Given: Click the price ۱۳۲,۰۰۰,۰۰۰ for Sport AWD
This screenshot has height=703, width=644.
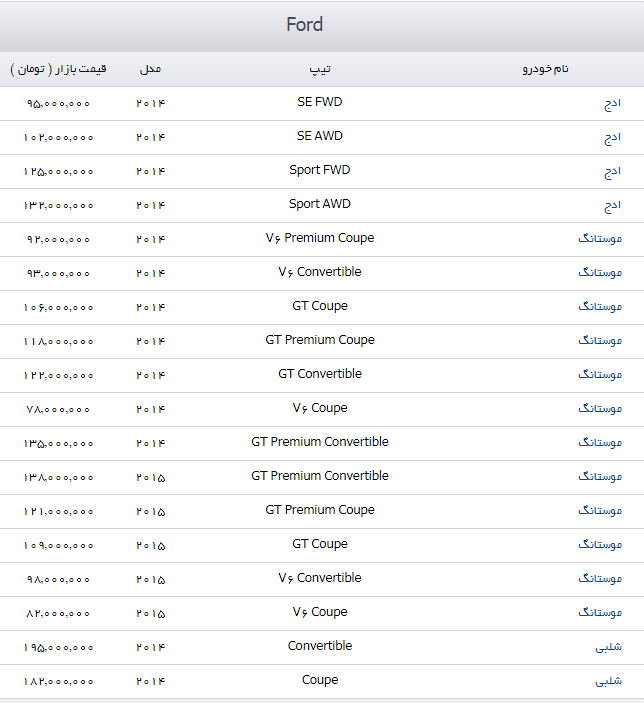Looking at the screenshot, I should 58,206.
